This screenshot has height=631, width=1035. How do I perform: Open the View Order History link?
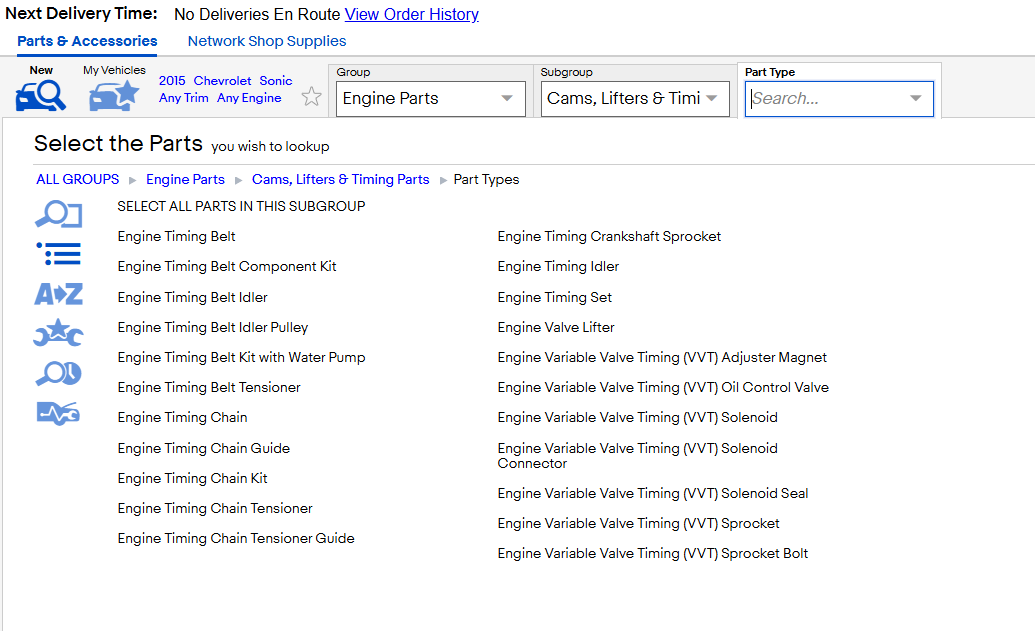(412, 15)
